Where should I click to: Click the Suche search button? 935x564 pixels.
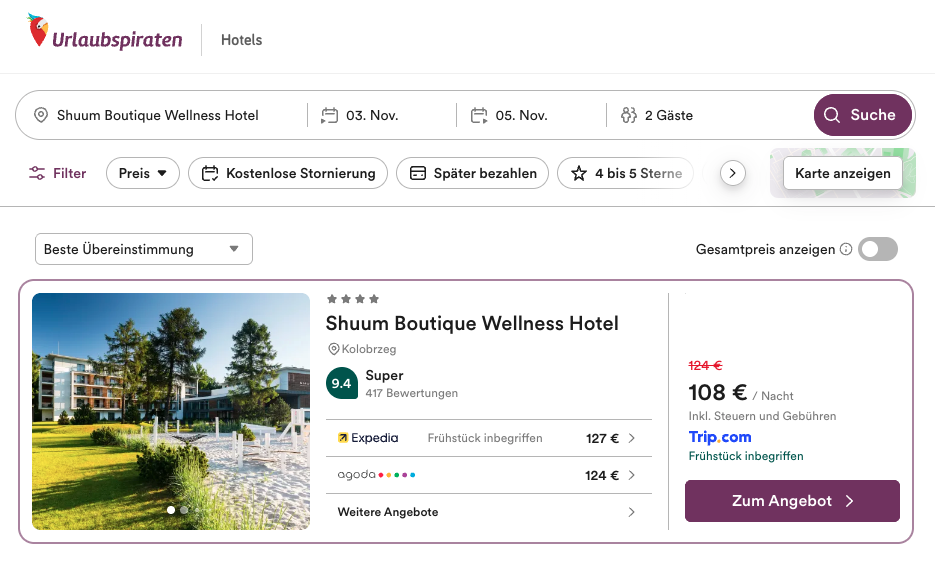[x=863, y=115]
